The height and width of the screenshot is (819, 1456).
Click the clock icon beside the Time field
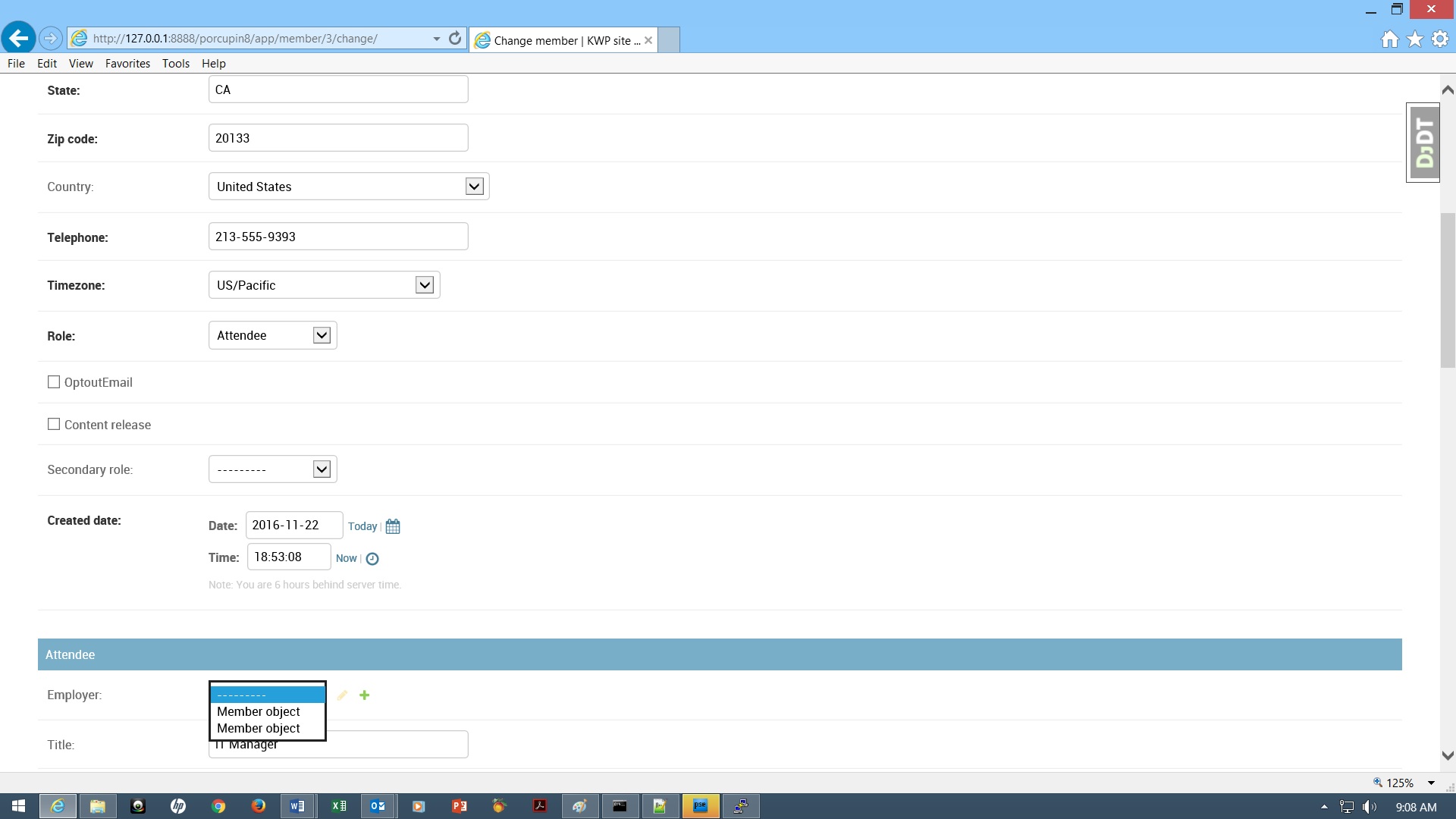pos(372,558)
